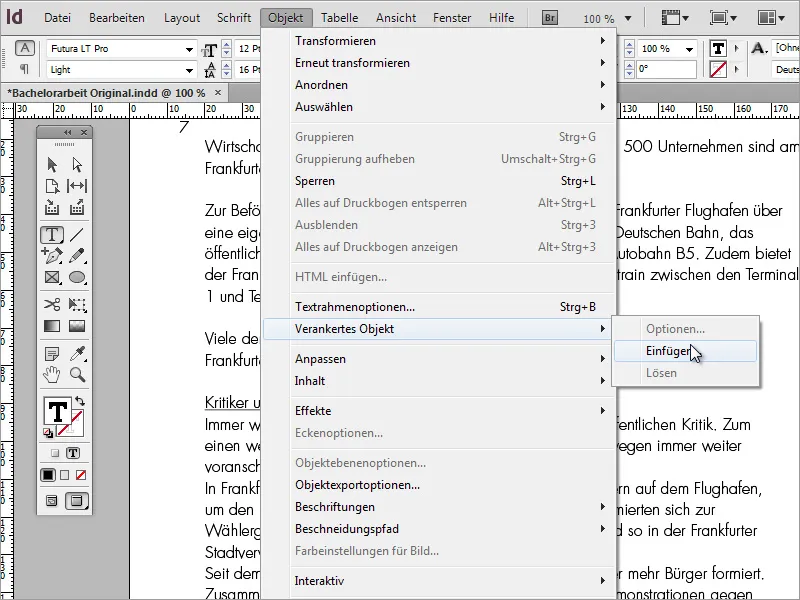Reset default fill and stroke

(47, 433)
